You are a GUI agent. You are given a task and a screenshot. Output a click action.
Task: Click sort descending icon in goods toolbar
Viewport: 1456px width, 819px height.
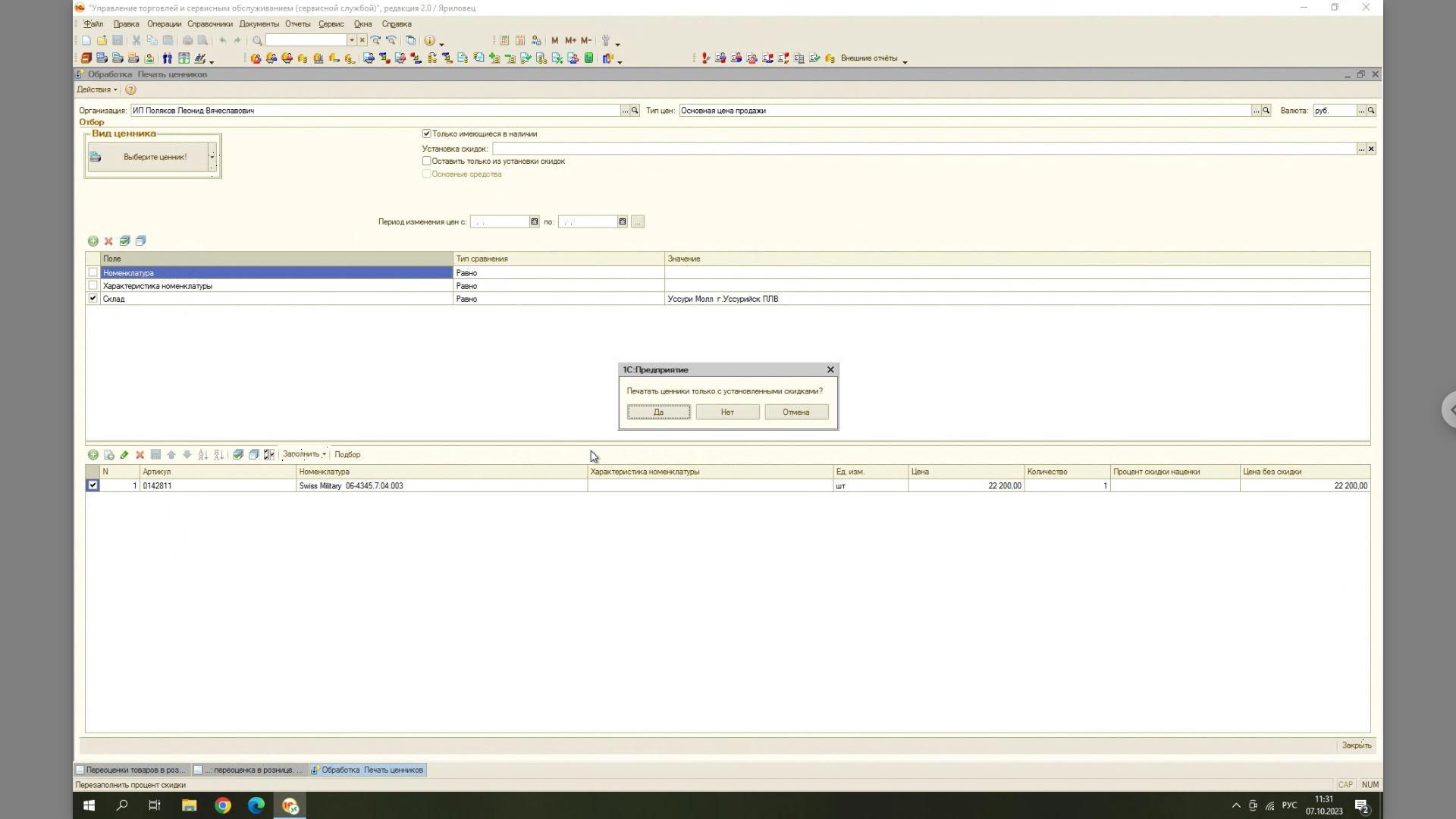click(x=218, y=455)
